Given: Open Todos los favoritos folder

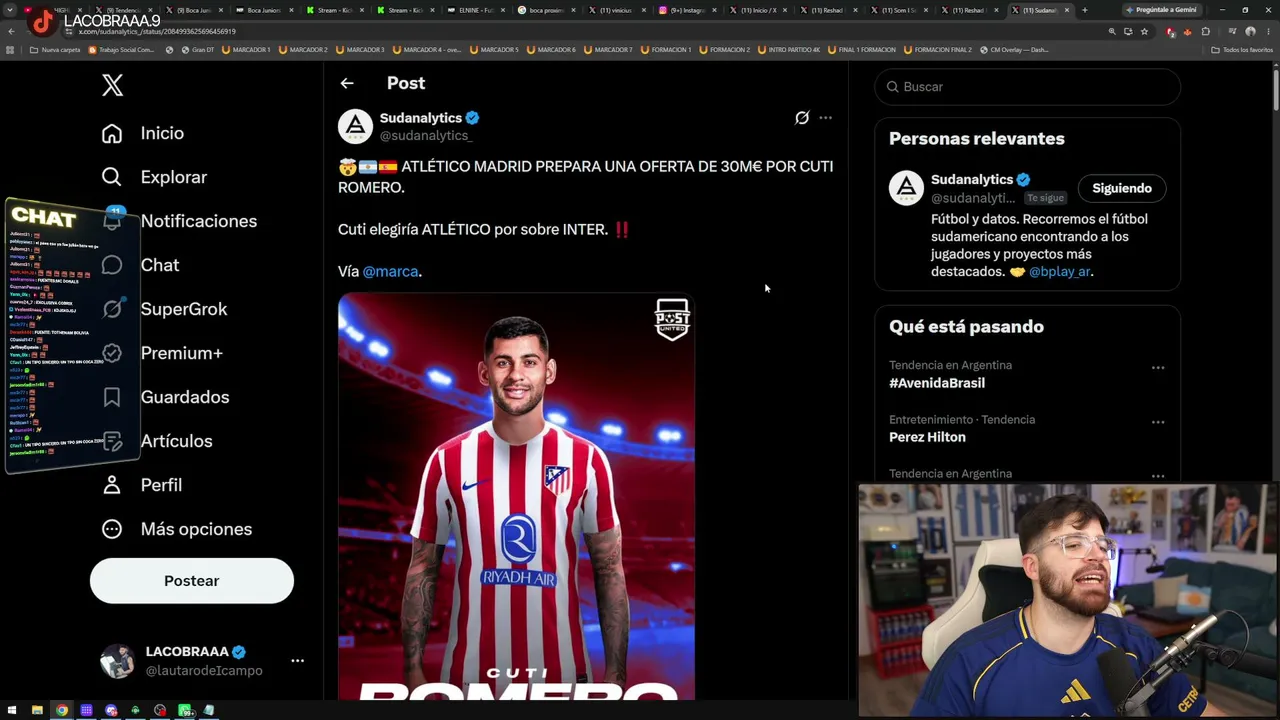Looking at the screenshot, I should pyautogui.click(x=1242, y=49).
